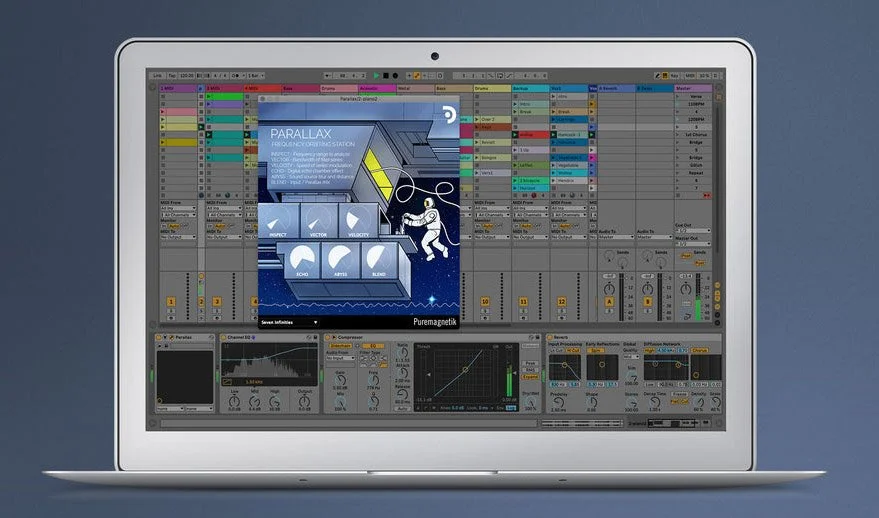The height and width of the screenshot is (518, 879).
Task: Toggle return track A activator
Action: pos(609,302)
